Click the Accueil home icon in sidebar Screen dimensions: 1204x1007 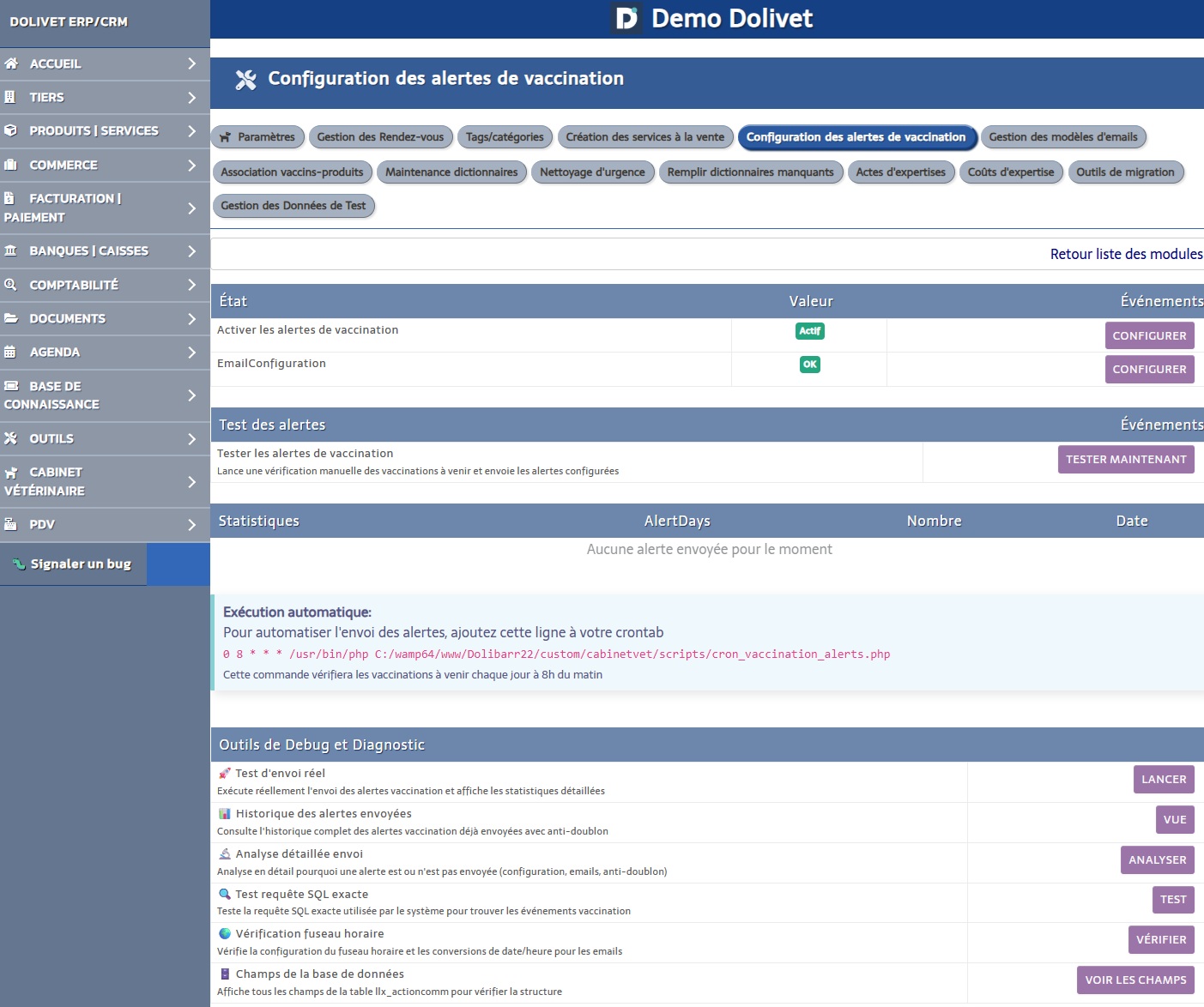[x=11, y=63]
